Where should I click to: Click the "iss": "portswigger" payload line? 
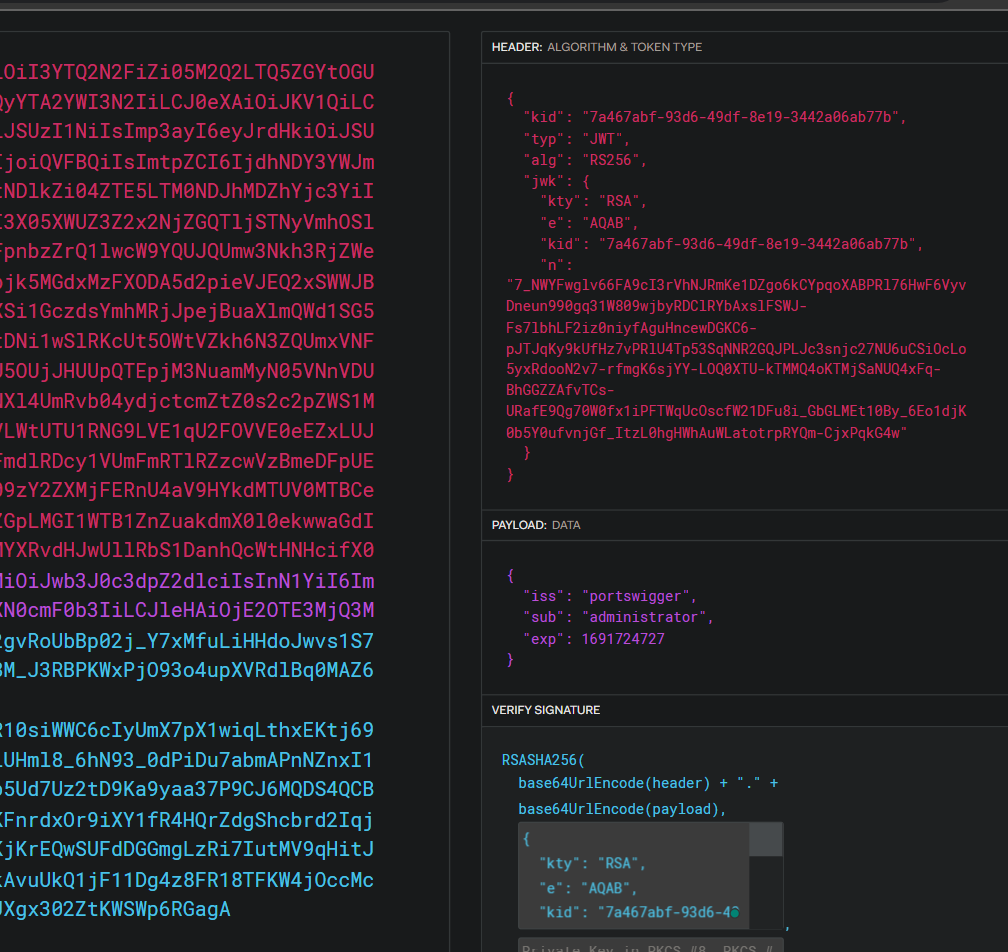(610, 597)
